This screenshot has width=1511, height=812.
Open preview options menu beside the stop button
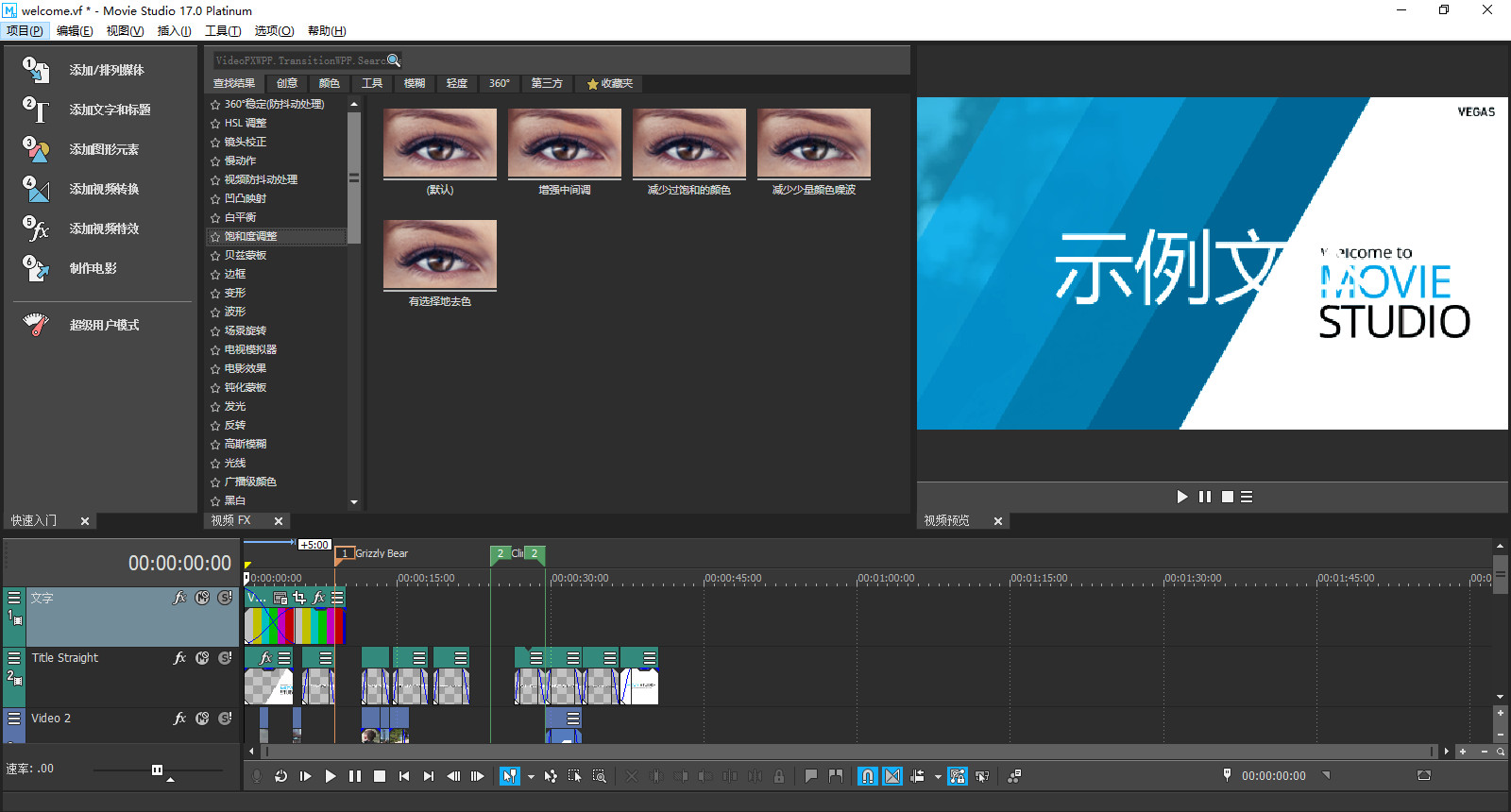pos(1247,497)
